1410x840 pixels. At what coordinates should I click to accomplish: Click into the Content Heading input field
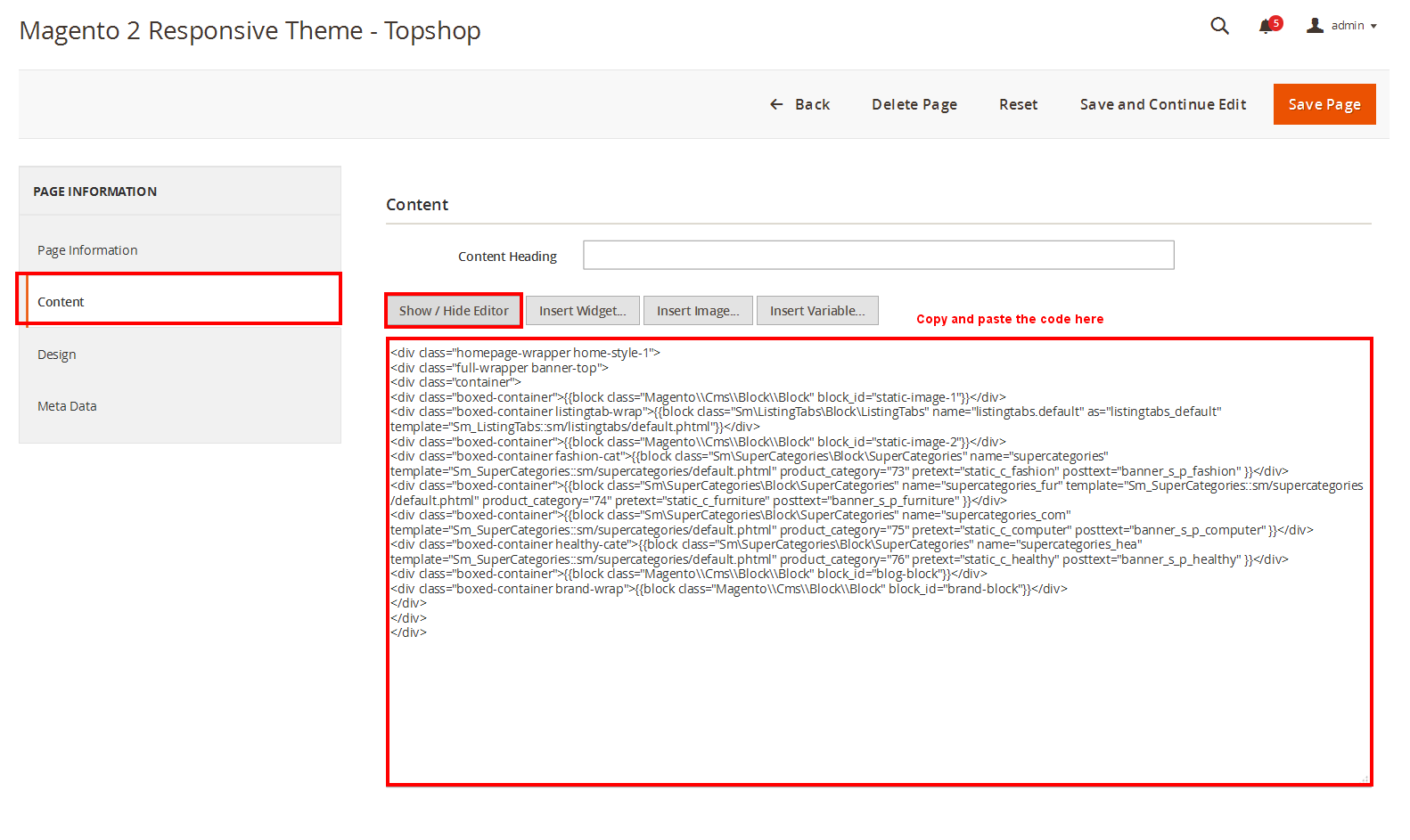pos(878,255)
